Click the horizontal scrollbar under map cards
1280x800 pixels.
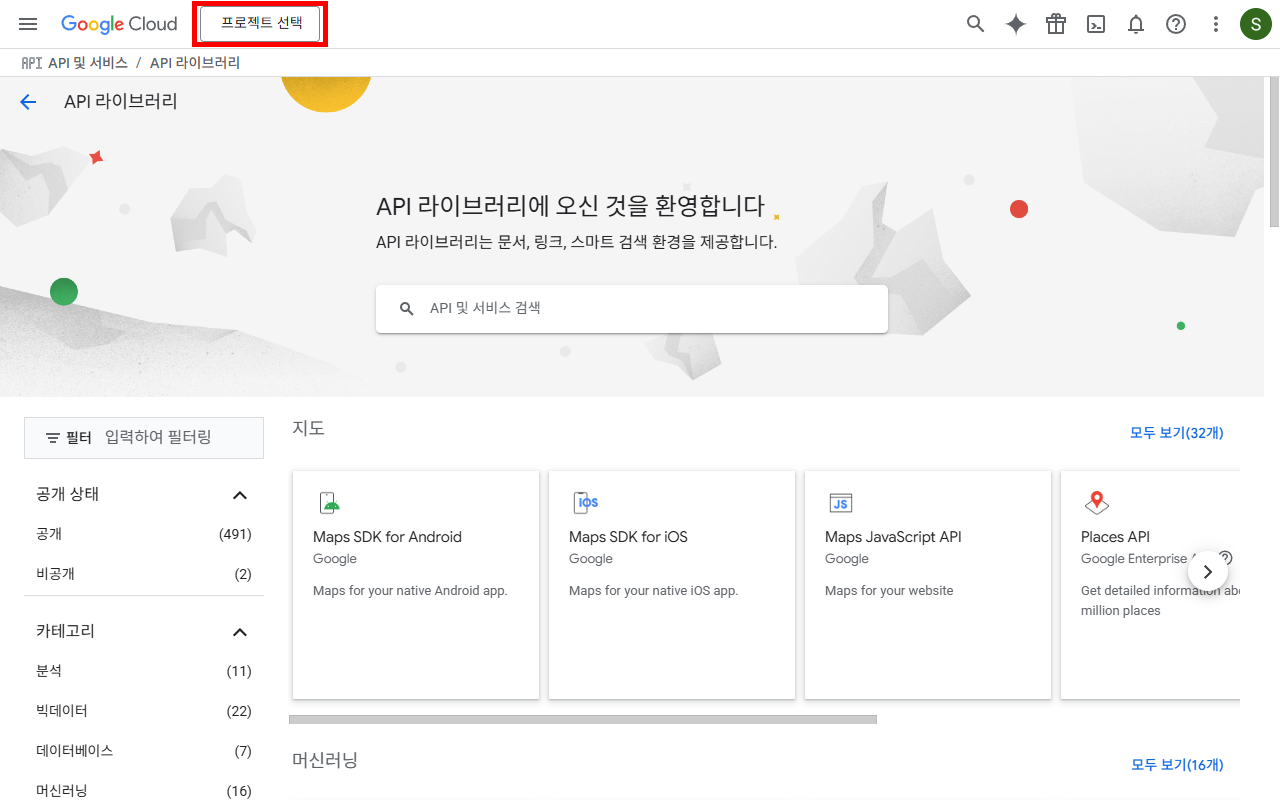[583, 719]
